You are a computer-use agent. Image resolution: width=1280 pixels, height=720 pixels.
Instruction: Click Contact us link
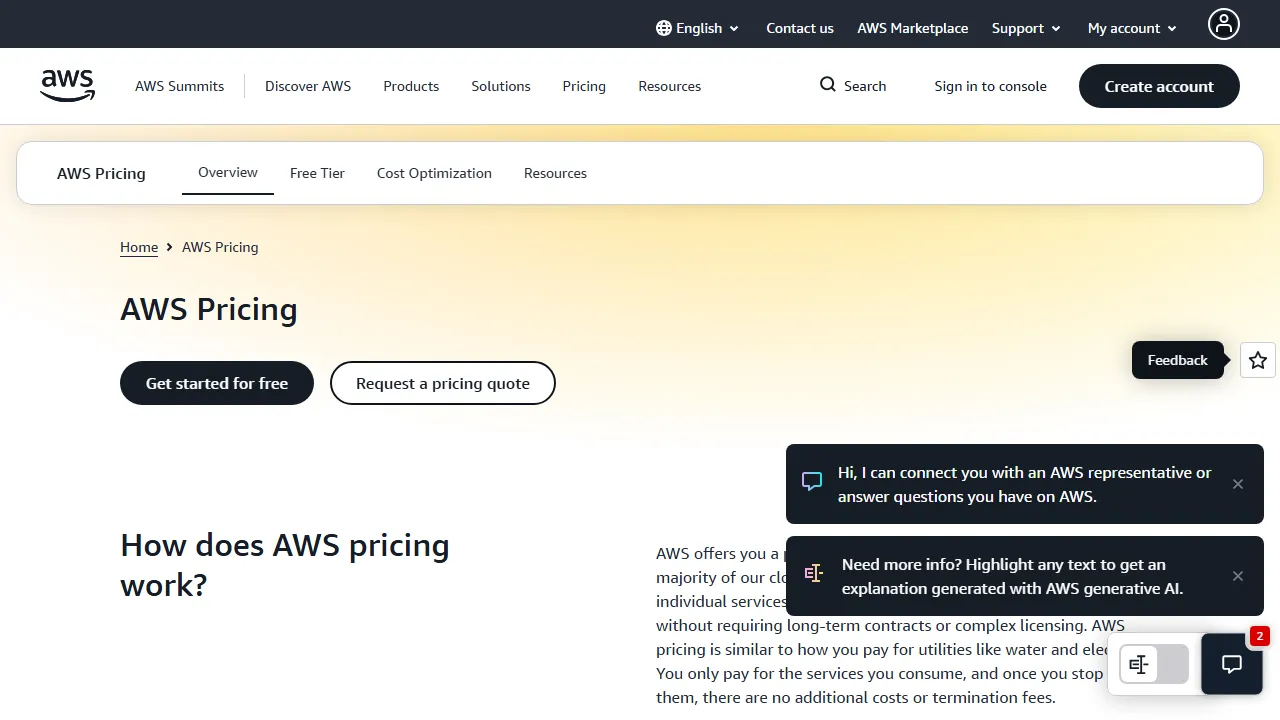800,28
